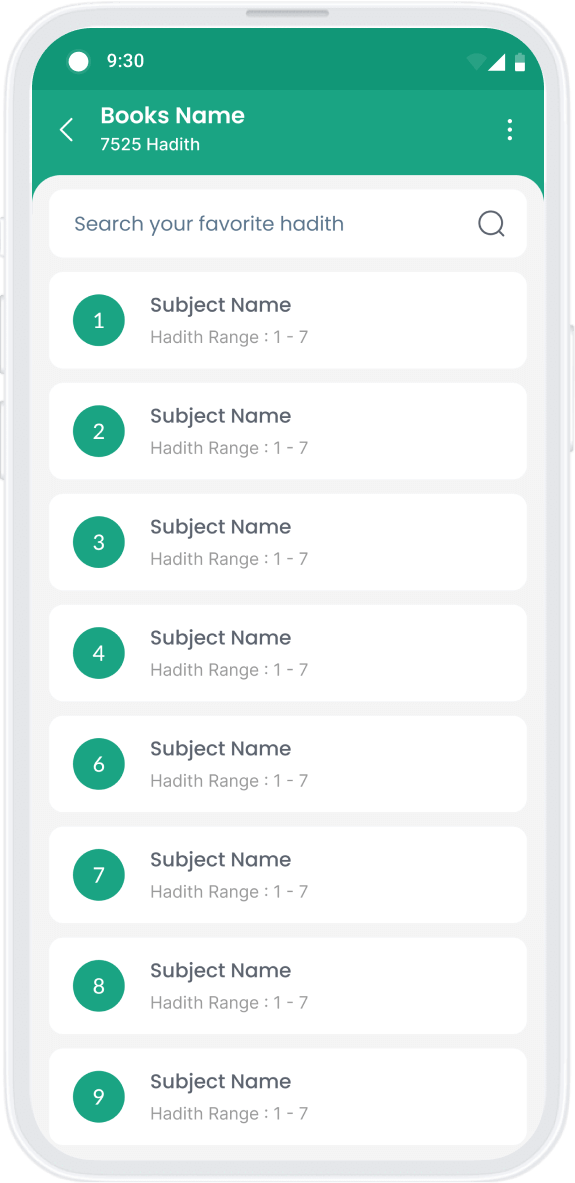Viewport: 575px width, 1183px height.
Task: Click the green circle numbered 2
Action: point(99,432)
